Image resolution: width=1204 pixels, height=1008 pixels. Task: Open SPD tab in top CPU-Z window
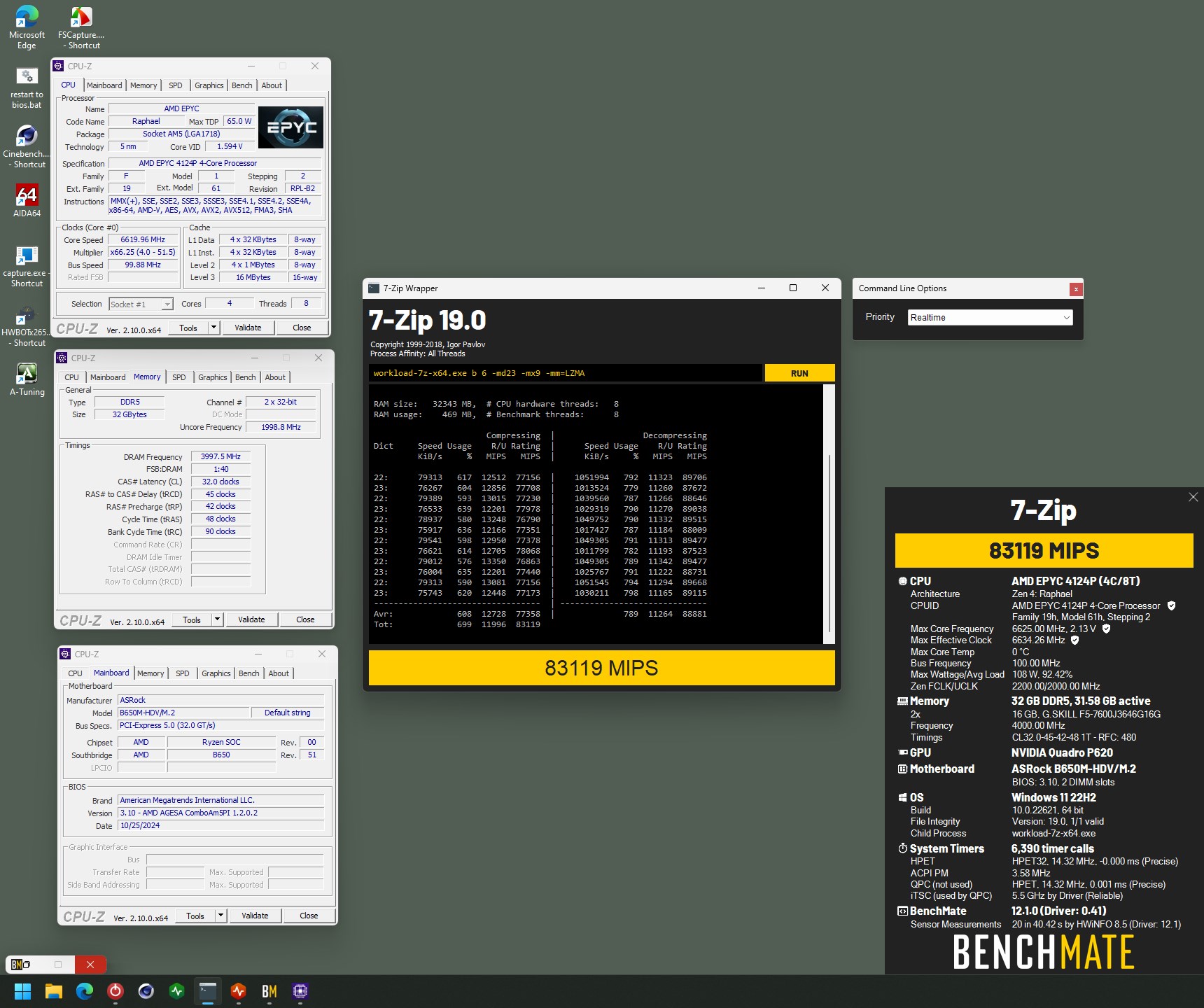176,85
